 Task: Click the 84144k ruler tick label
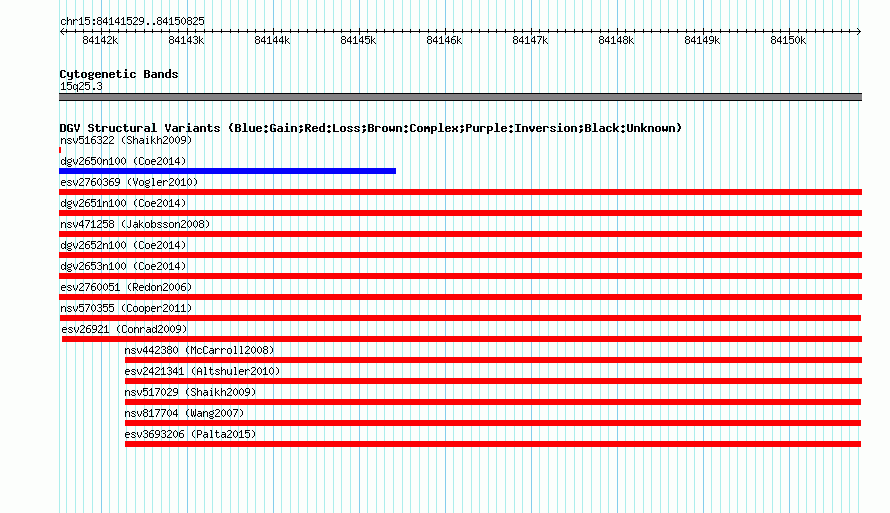(x=272, y=40)
